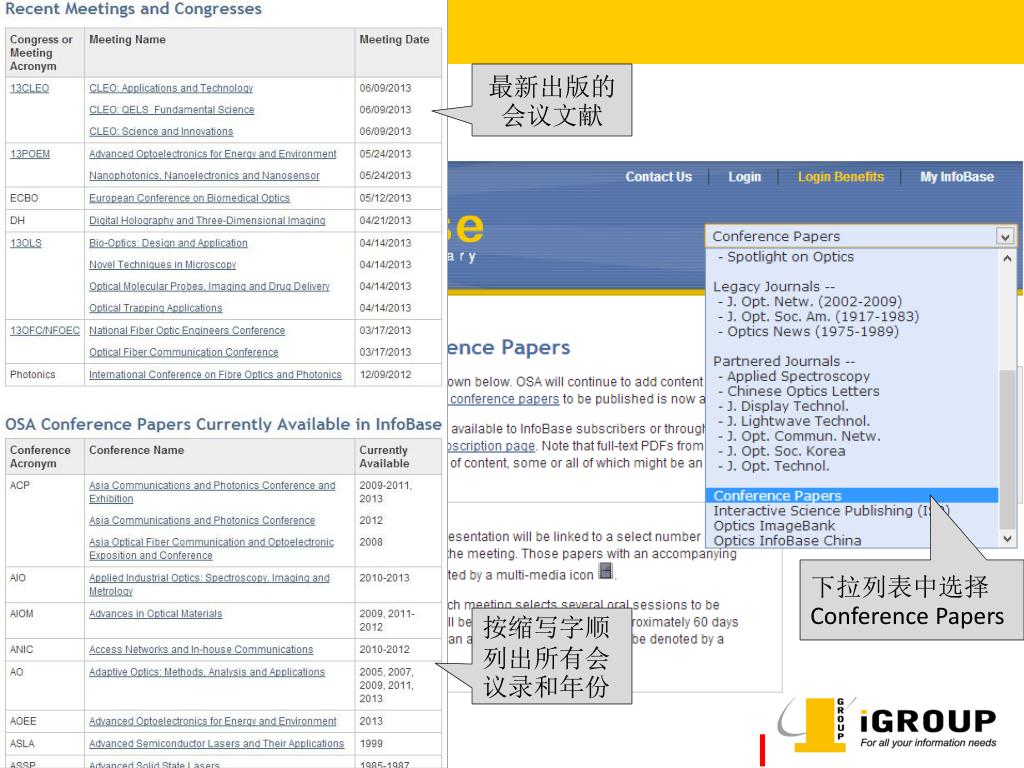Open Login in top navigation
This screenshot has width=1024, height=768.
point(744,177)
